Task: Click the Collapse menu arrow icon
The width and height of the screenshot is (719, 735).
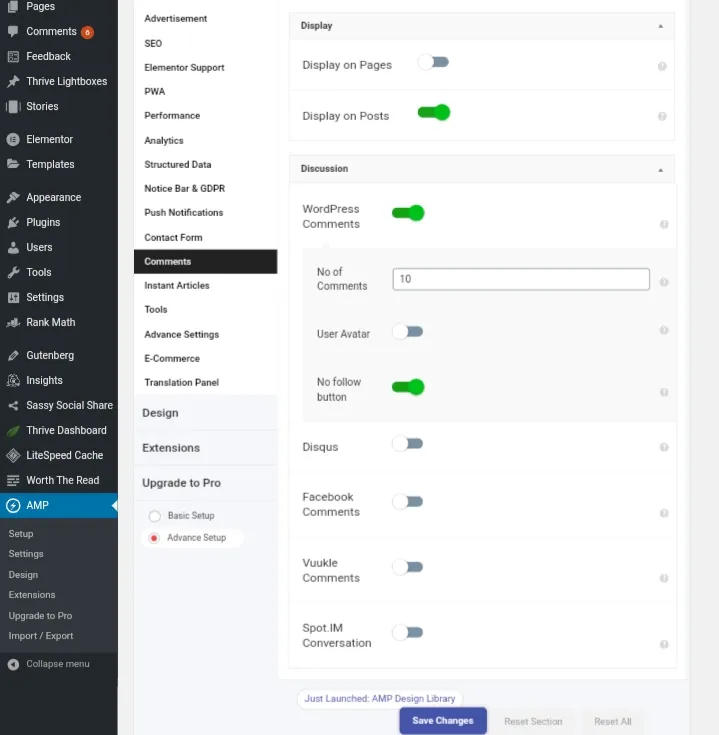Action: (13, 664)
